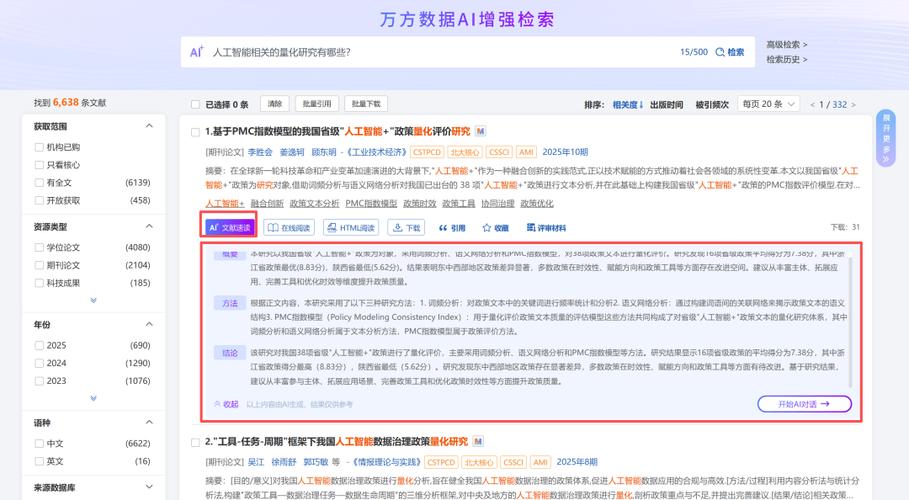Click the 清除 button
909x500 pixels.
(275, 104)
